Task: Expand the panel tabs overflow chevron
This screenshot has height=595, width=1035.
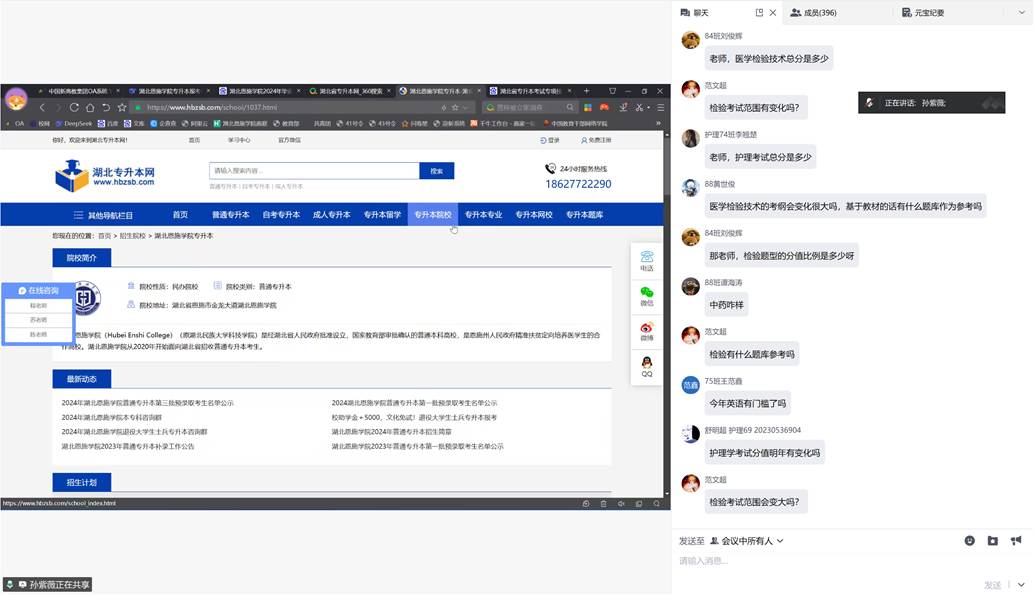Action: click(x=1022, y=13)
